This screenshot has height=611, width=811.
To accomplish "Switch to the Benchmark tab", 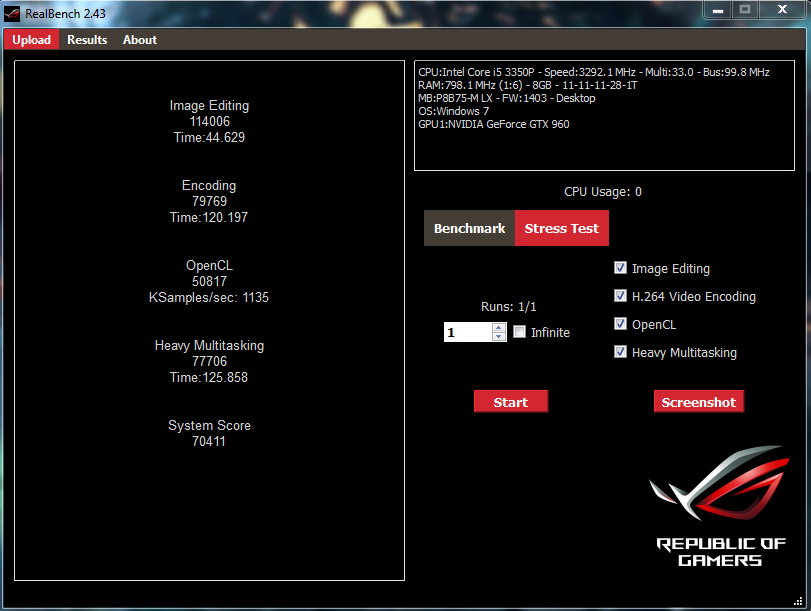I will tap(469, 229).
